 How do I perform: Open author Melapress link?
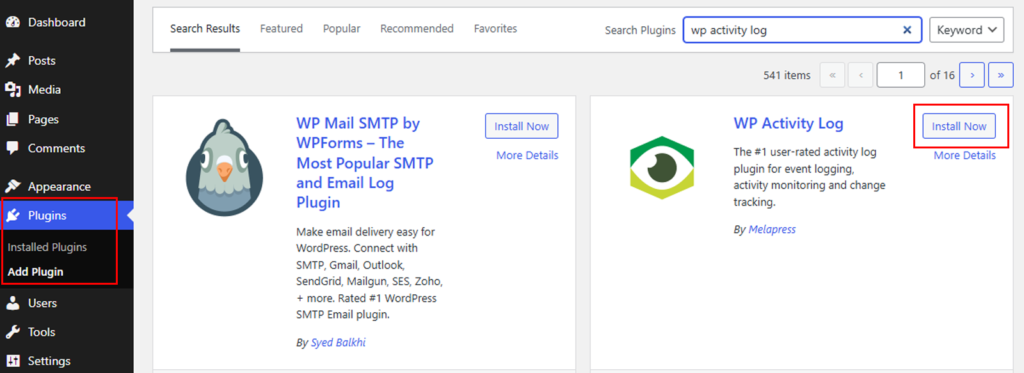click(772, 229)
